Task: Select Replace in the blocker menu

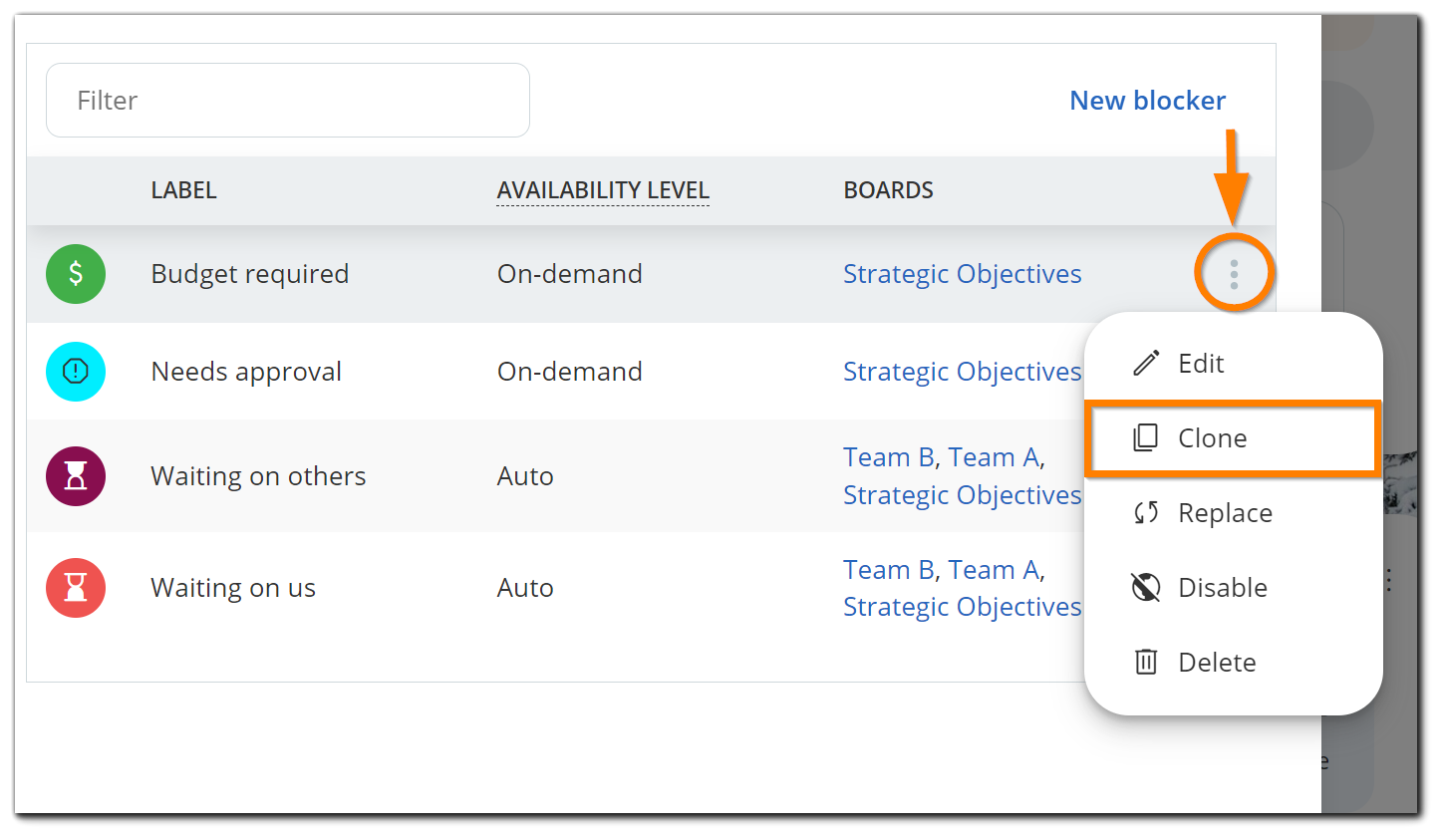Action: [1225, 513]
